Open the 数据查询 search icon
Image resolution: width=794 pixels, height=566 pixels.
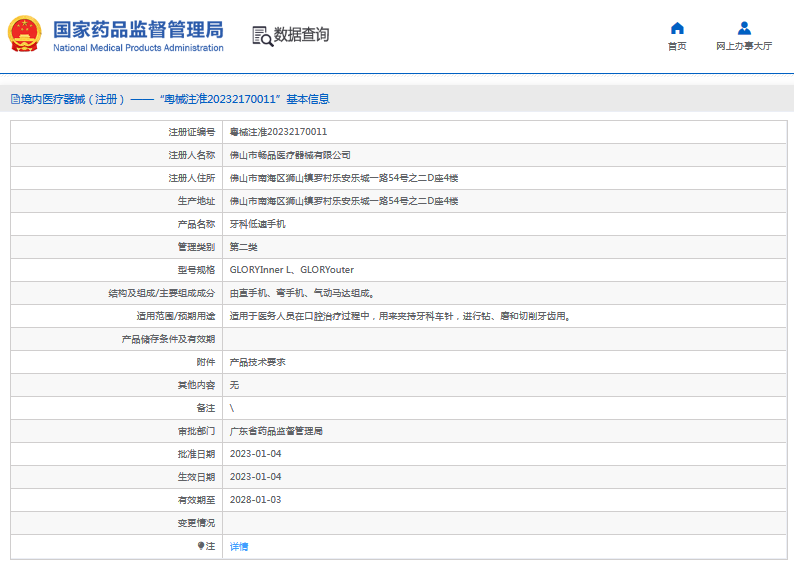[262, 36]
